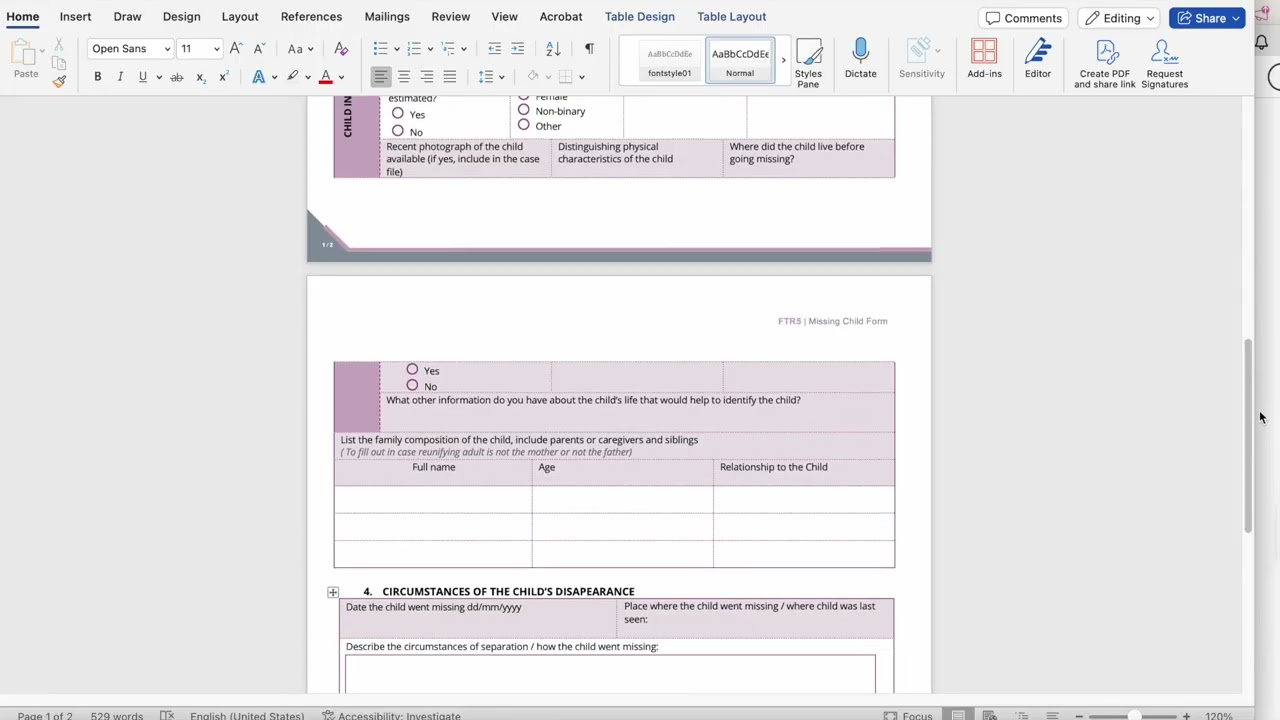This screenshot has height=720, width=1280.
Task: Click the Add-ins icon
Action: [x=984, y=60]
